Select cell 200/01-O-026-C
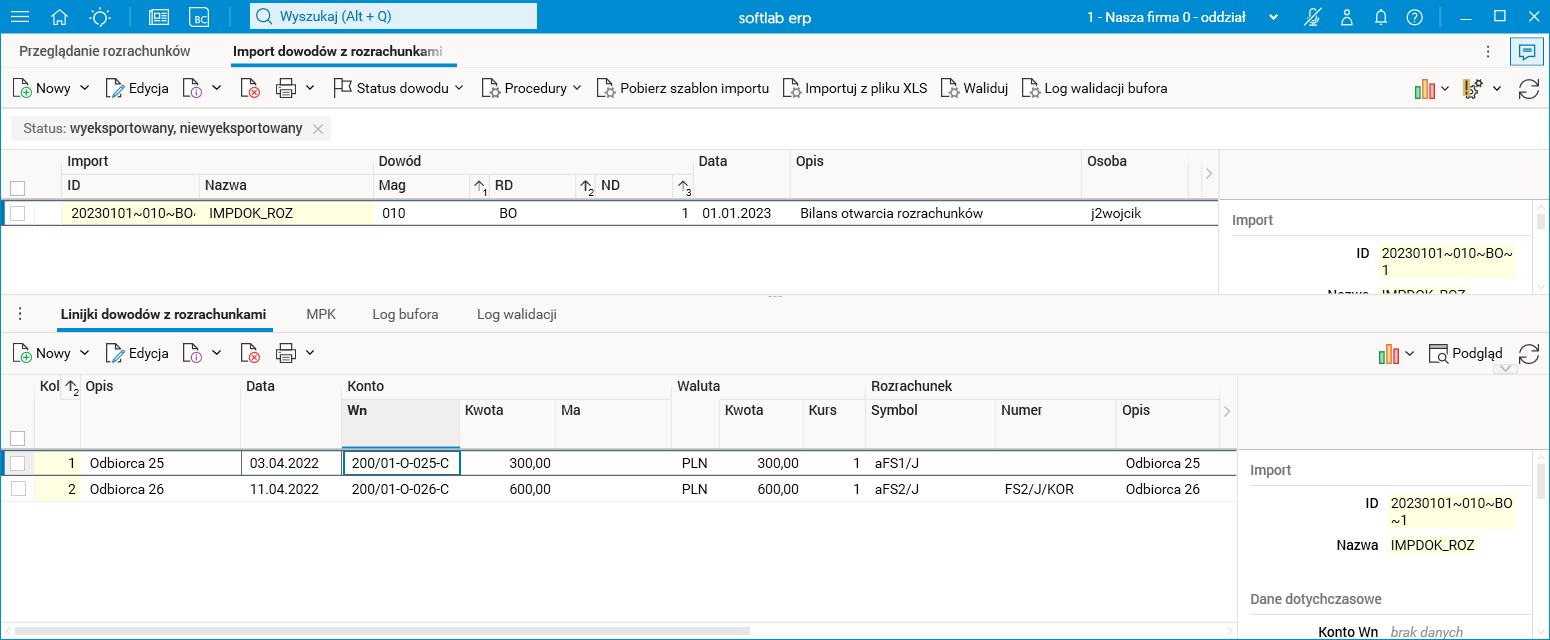The image size is (1550, 640). point(400,489)
